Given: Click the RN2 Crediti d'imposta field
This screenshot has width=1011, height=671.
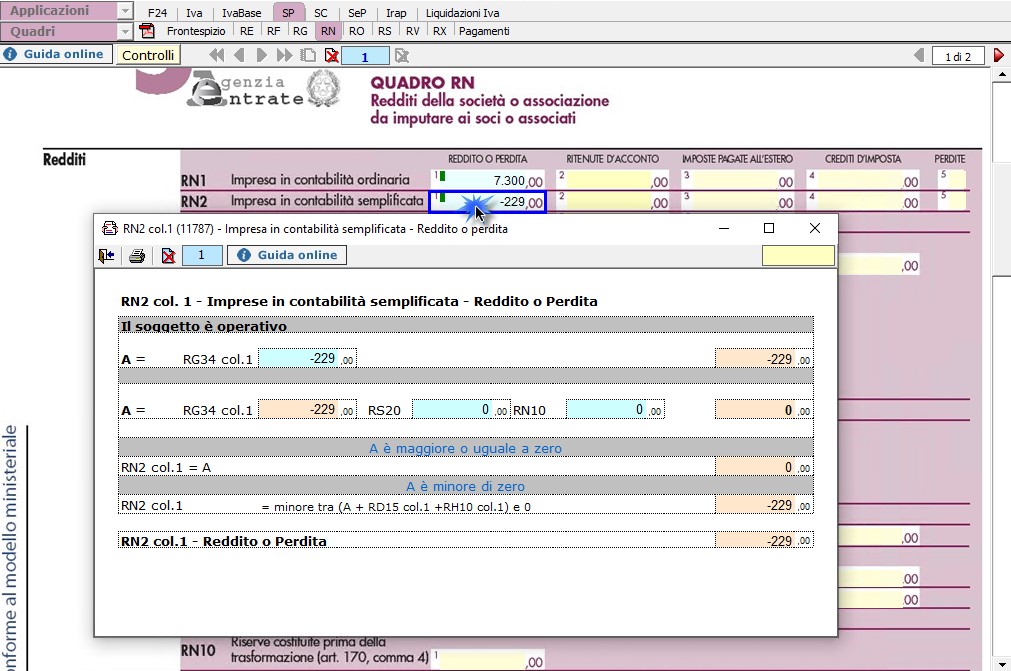Looking at the screenshot, I should 864,202.
